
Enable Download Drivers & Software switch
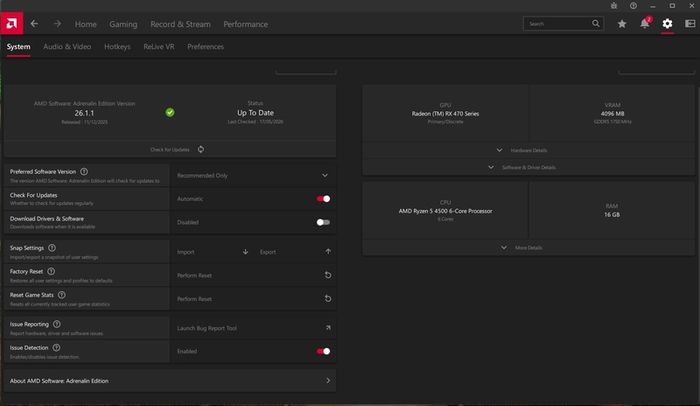pos(323,222)
